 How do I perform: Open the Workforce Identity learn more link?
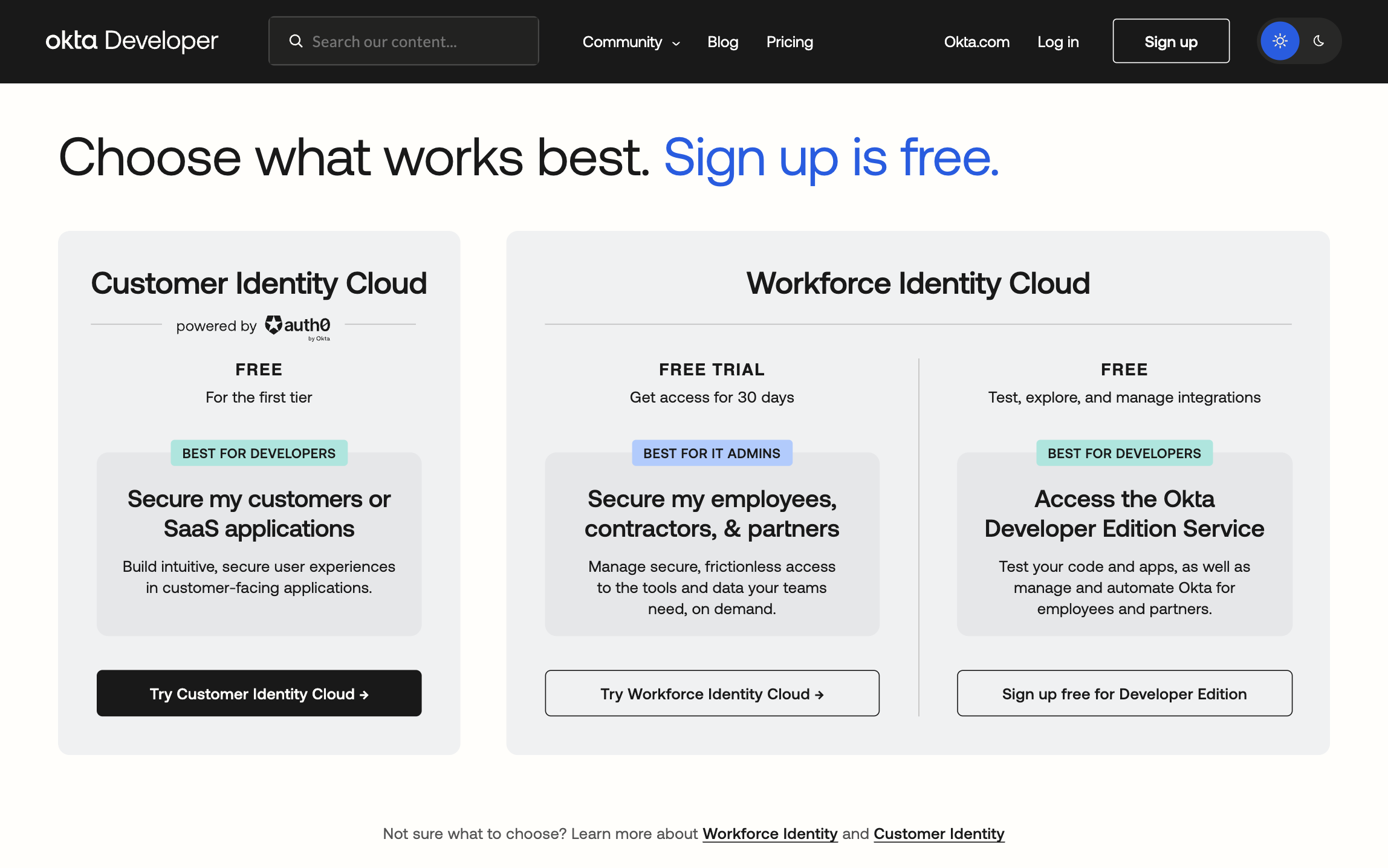tap(770, 834)
